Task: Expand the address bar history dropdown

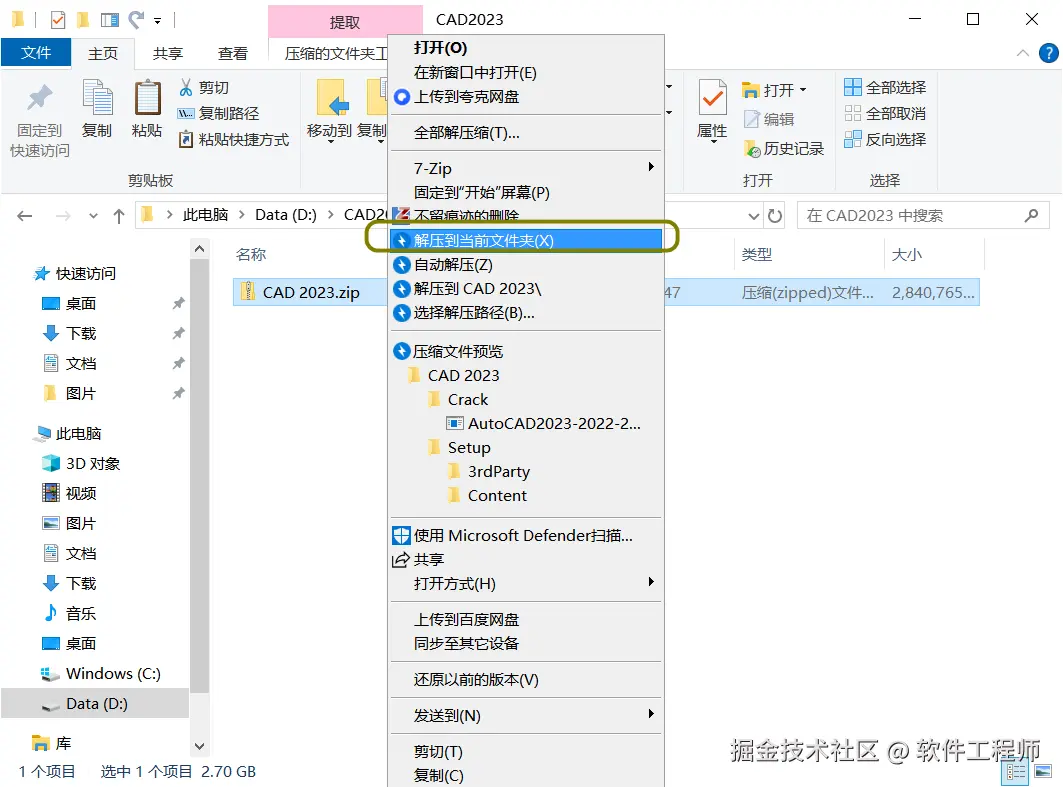Action: (x=753, y=216)
